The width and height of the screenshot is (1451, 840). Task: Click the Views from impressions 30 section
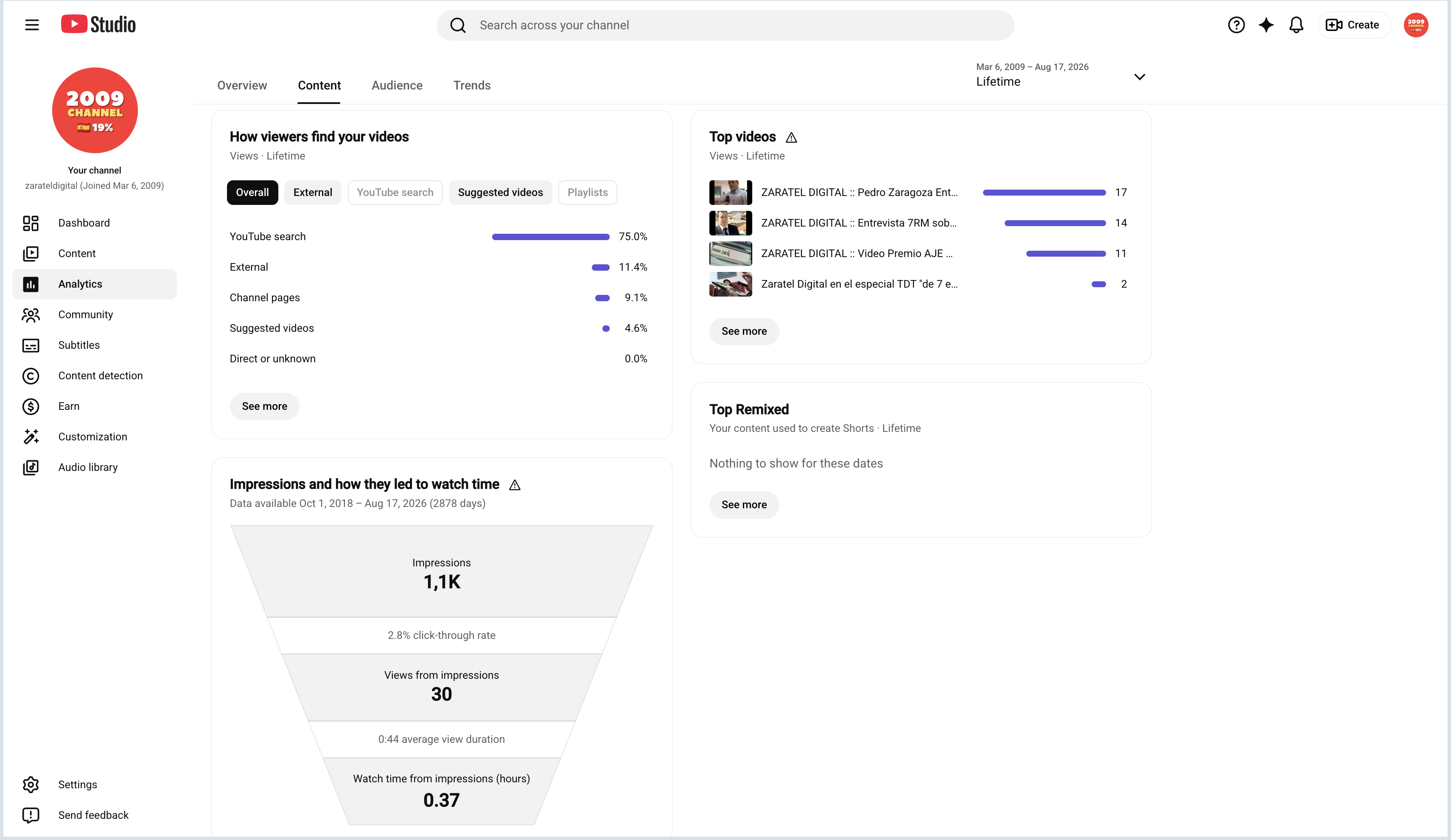coord(442,687)
